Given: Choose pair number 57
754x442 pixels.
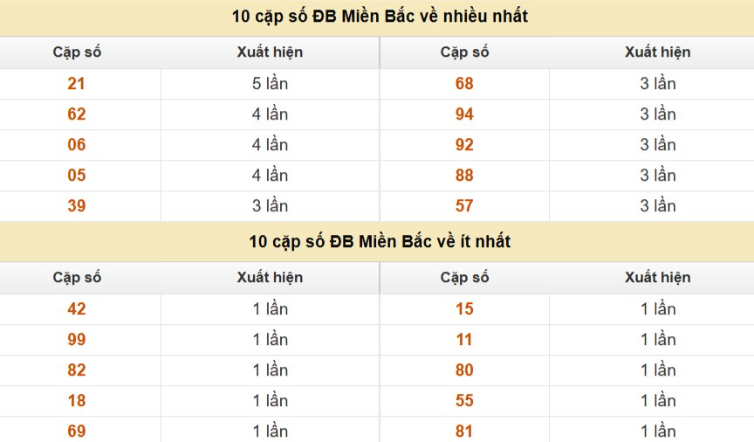Looking at the screenshot, I should (464, 206).
